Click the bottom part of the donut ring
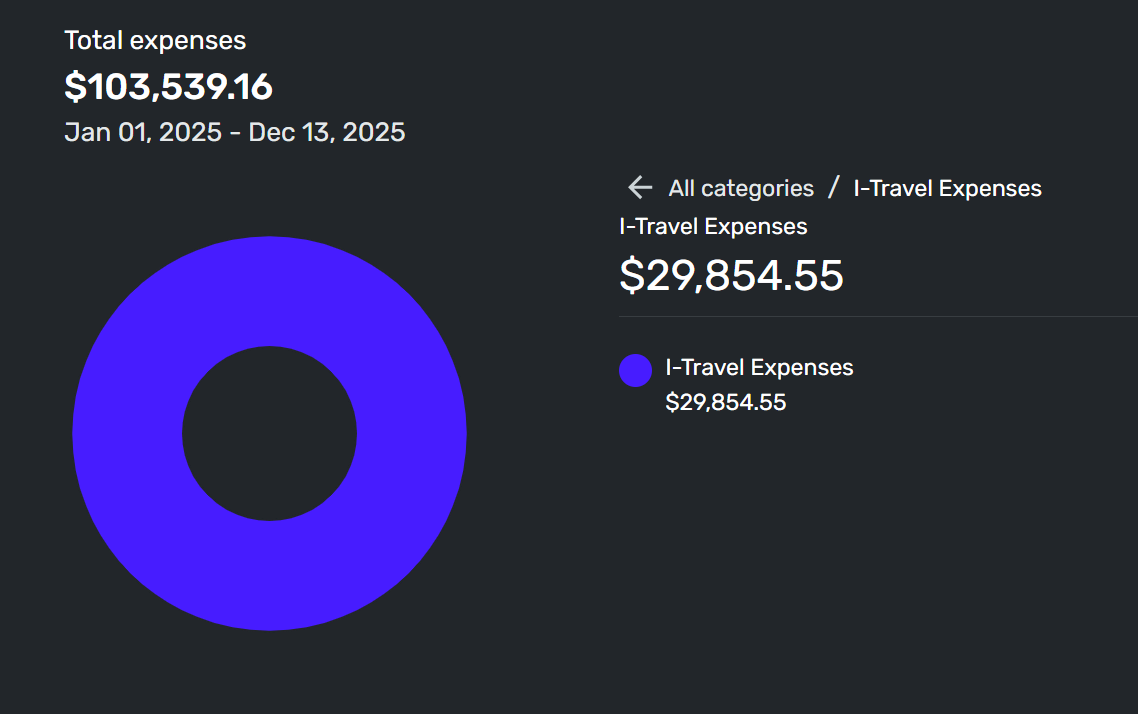 point(269,575)
